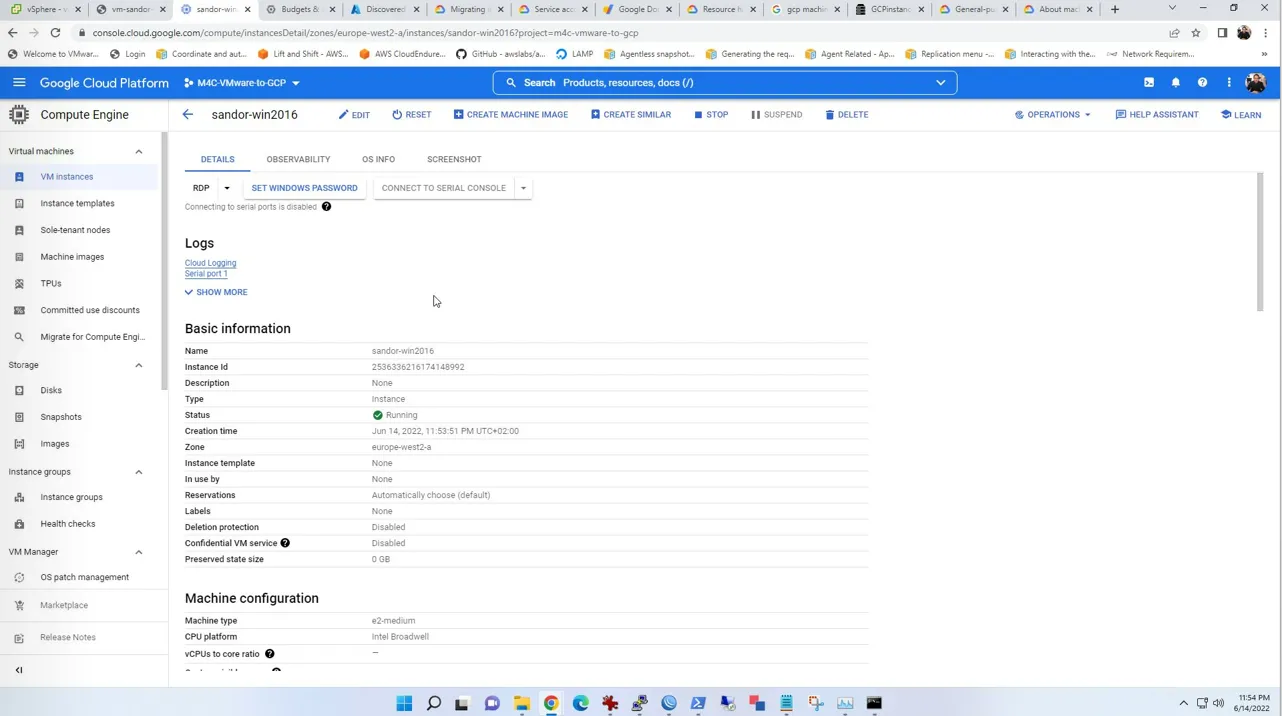Expand SHOW MORE under Logs
This screenshot has width=1282, height=716.
tap(216, 292)
